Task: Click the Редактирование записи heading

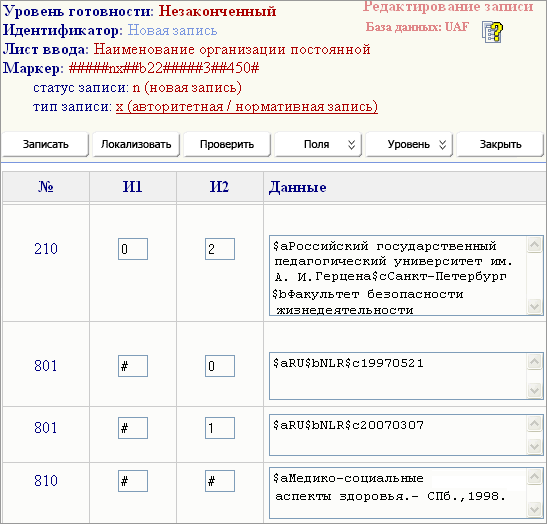Action: [x=448, y=6]
